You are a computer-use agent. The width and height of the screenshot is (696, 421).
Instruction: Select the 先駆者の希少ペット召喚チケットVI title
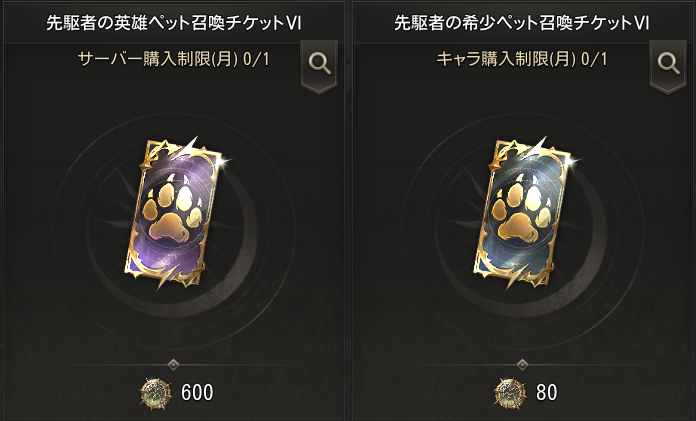522,23
